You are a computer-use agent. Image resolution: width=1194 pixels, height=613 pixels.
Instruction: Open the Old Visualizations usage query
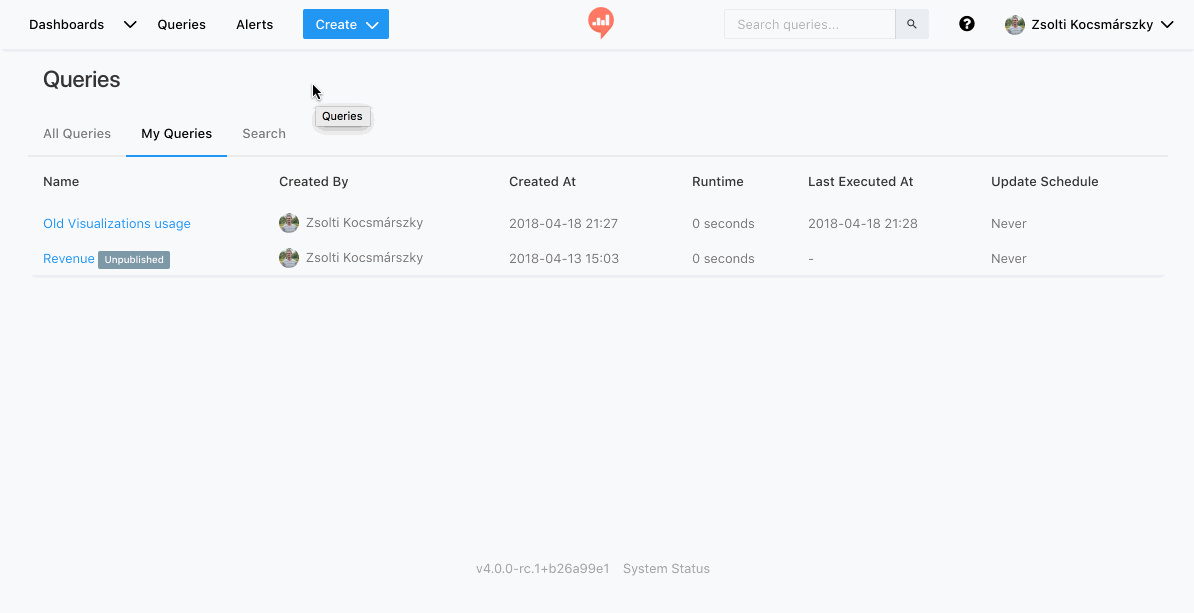116,223
